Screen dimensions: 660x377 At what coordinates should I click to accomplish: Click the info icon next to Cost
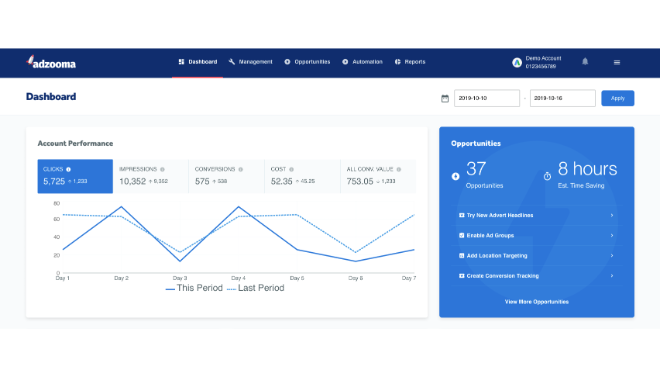[291, 169]
